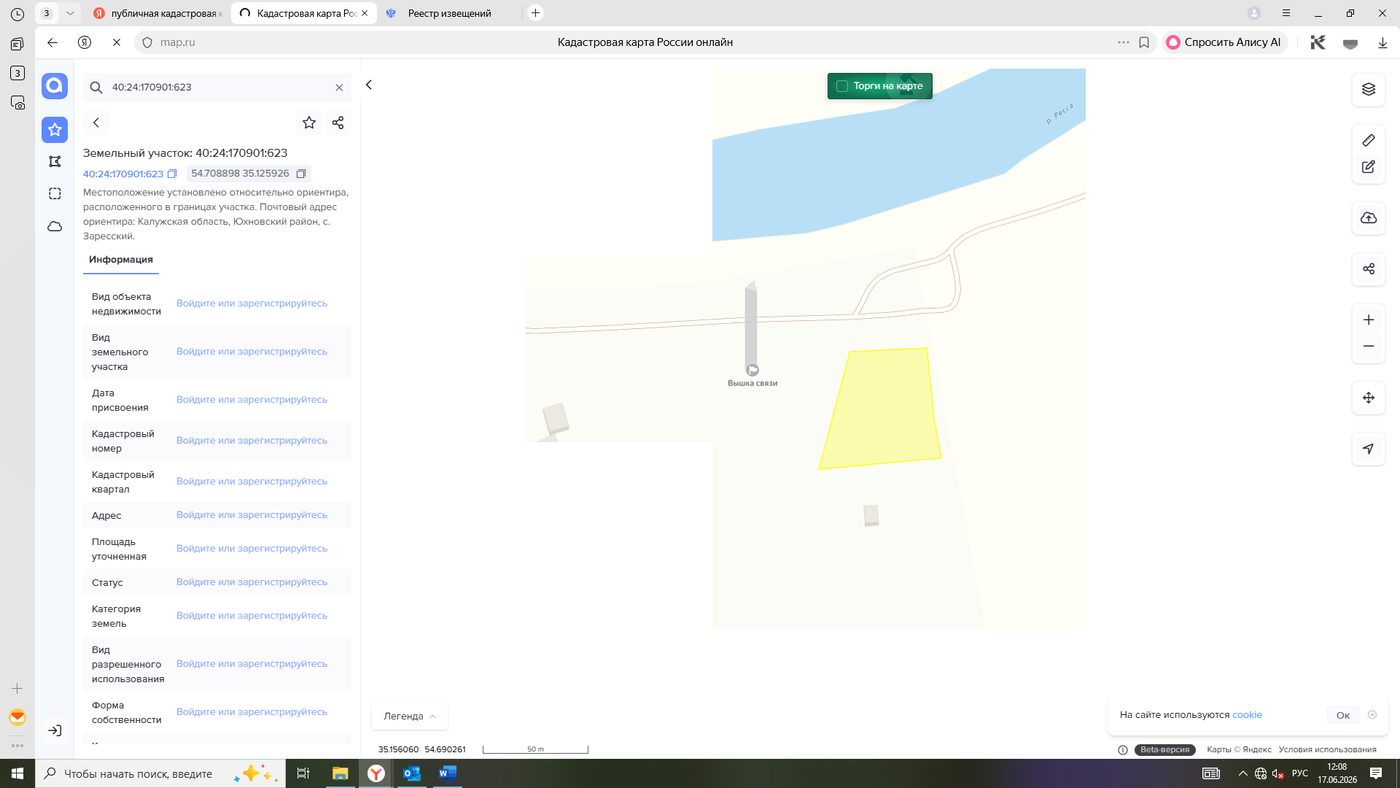Open browser downloads

tap(1383, 43)
